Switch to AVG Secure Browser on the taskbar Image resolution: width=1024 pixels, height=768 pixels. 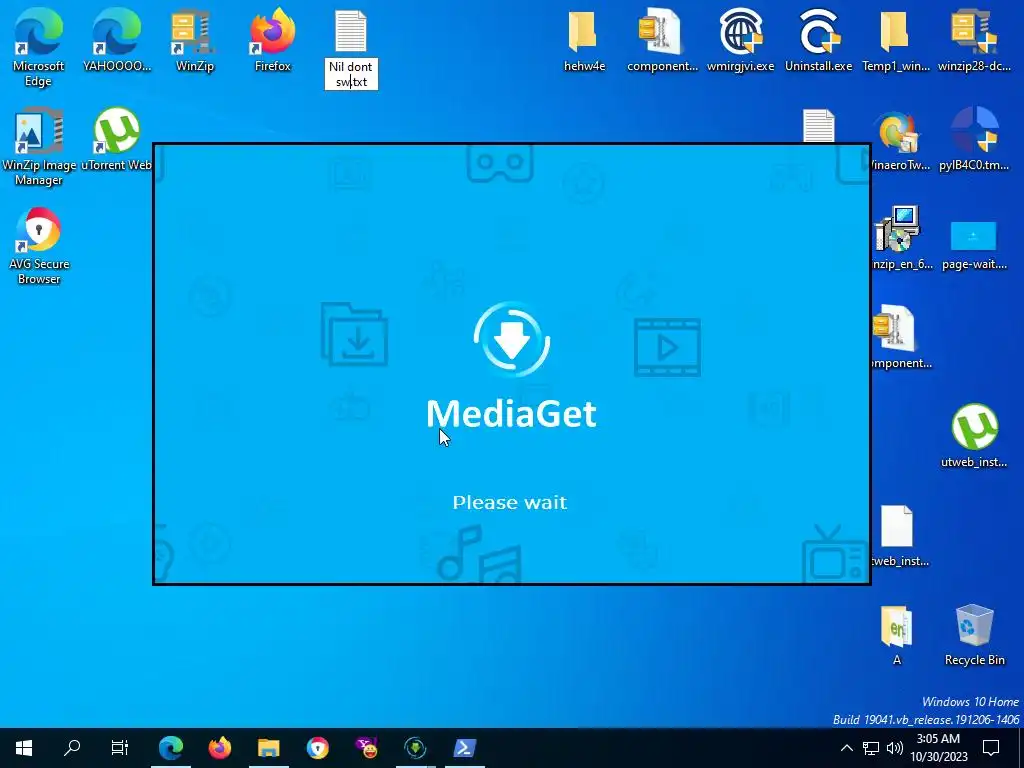tap(318, 748)
